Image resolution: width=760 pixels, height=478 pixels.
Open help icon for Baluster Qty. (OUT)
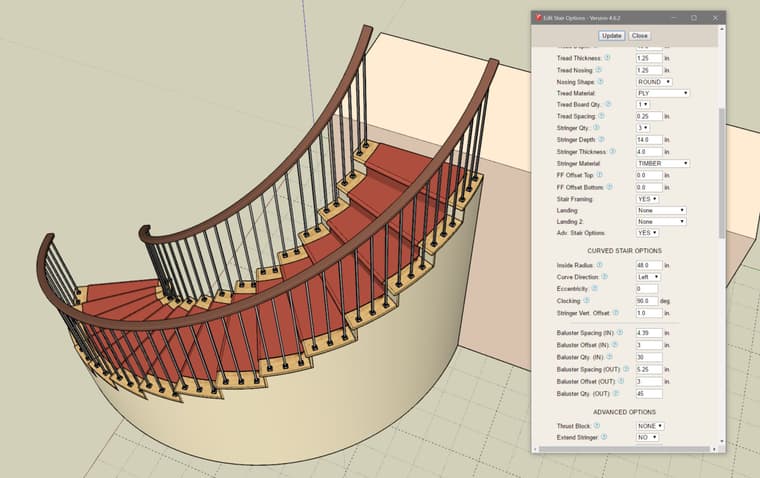click(616, 393)
